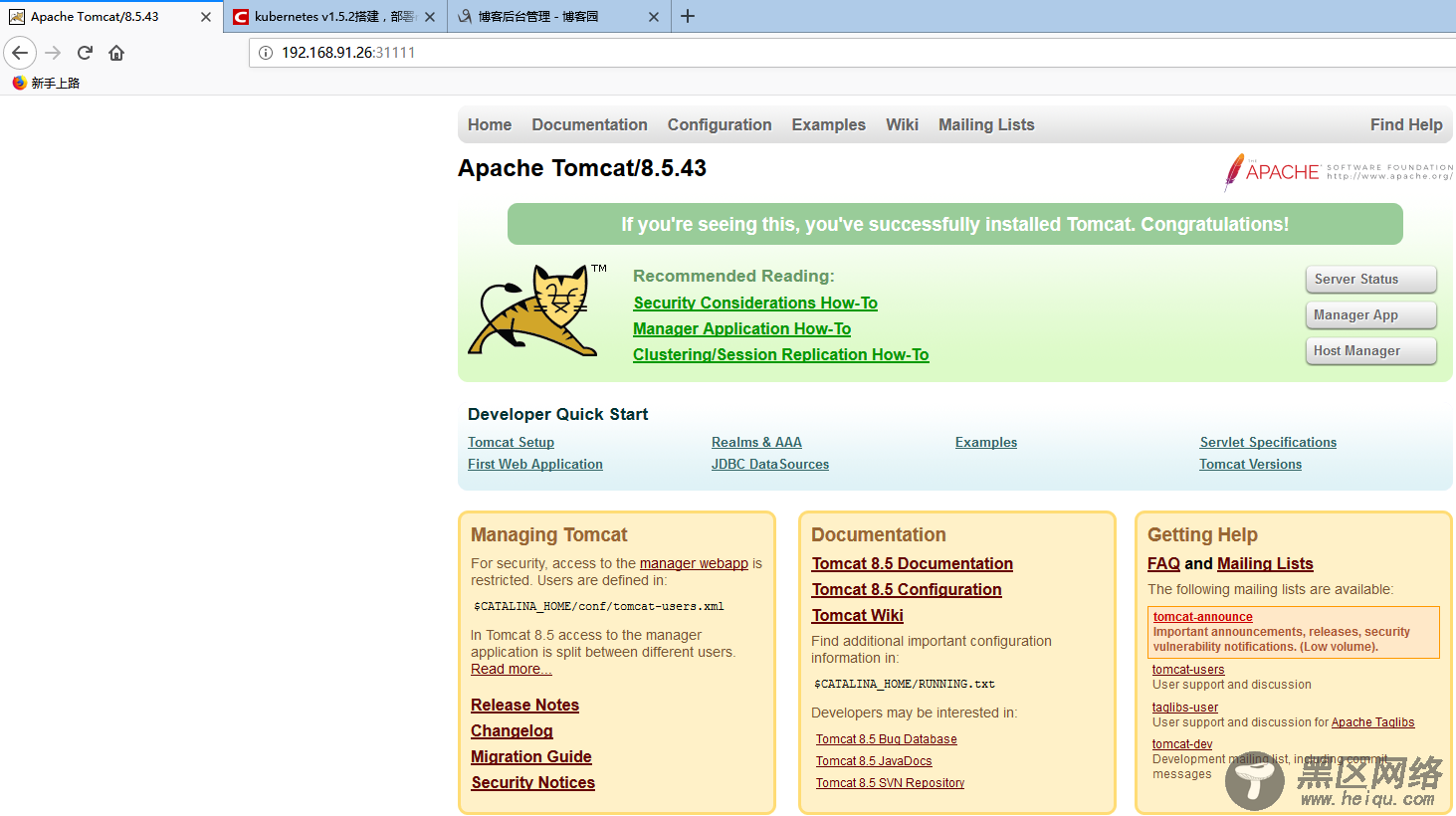The height and width of the screenshot is (816, 1456).
Task: Click the Tomcat cat logo image
Action: [537, 309]
